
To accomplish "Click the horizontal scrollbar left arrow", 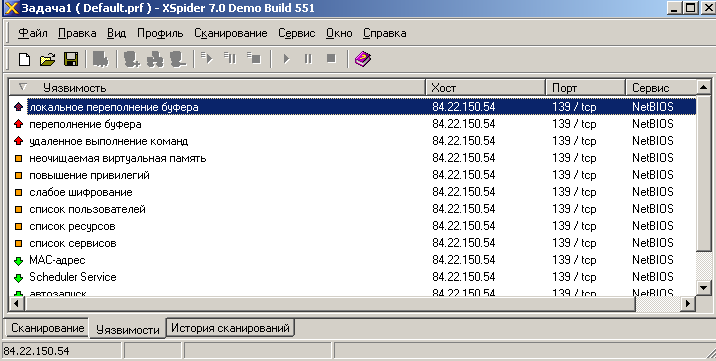I will 17,303.
